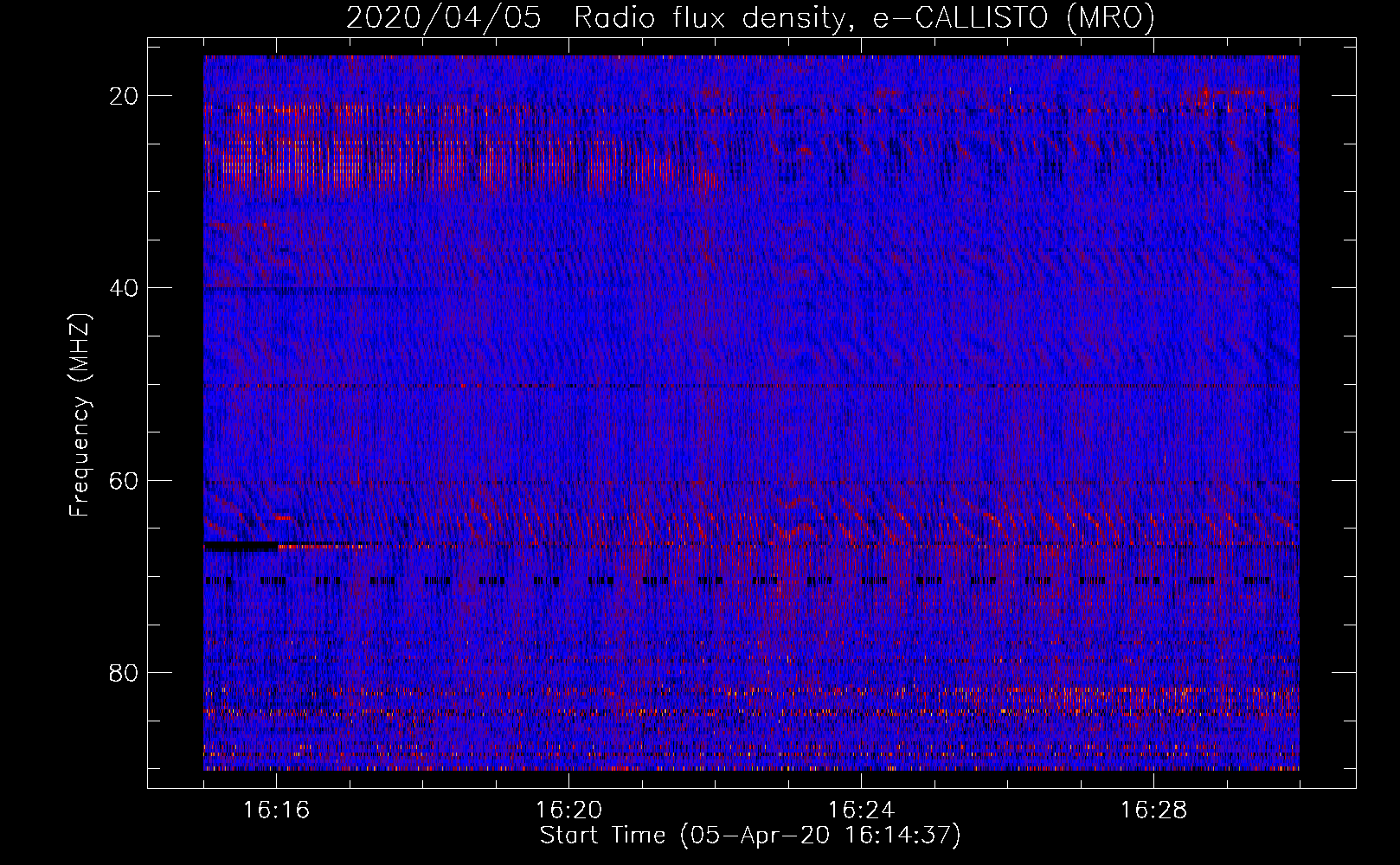Click the frequency tick label "60"

tap(124, 480)
